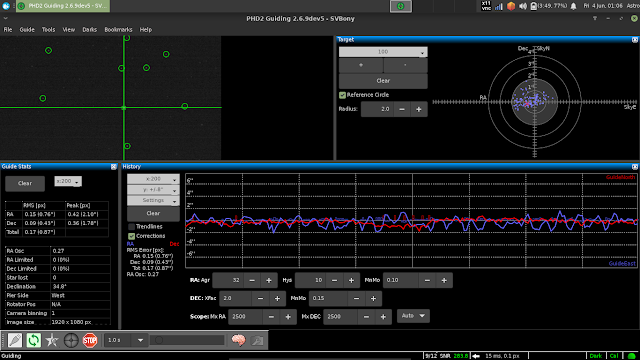Click the notification bell in system tray
This screenshot has height=360, width=640.
tap(573, 6)
